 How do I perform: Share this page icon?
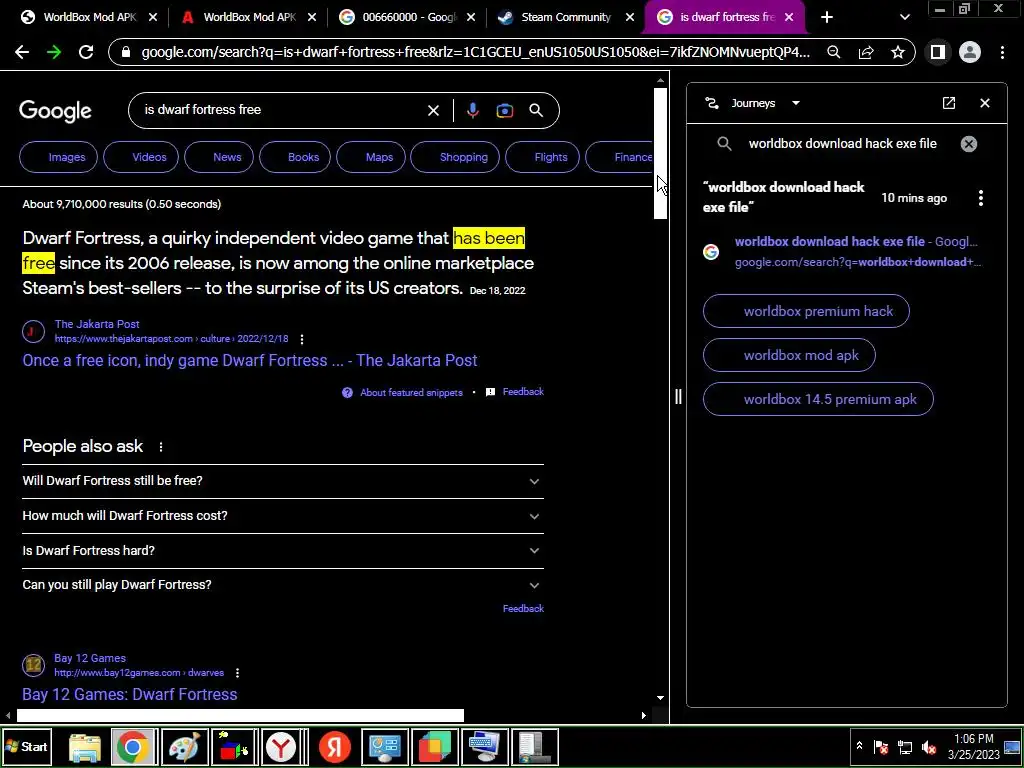866,52
